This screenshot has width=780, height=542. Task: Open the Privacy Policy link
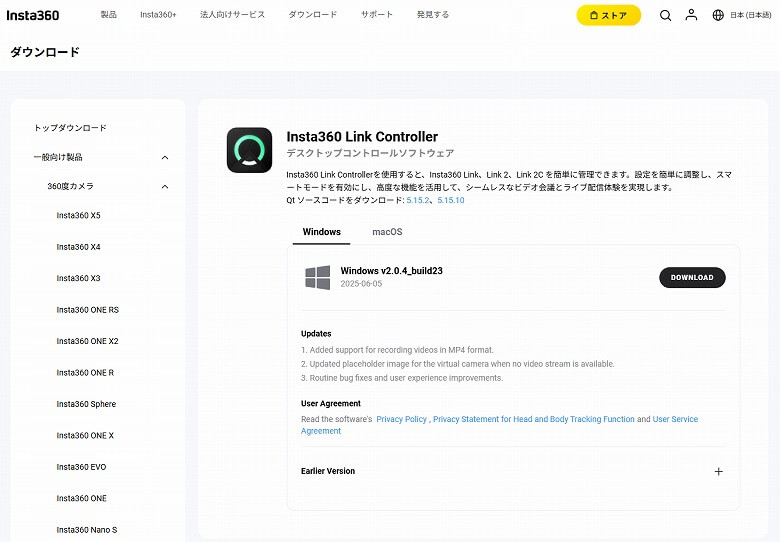401,419
